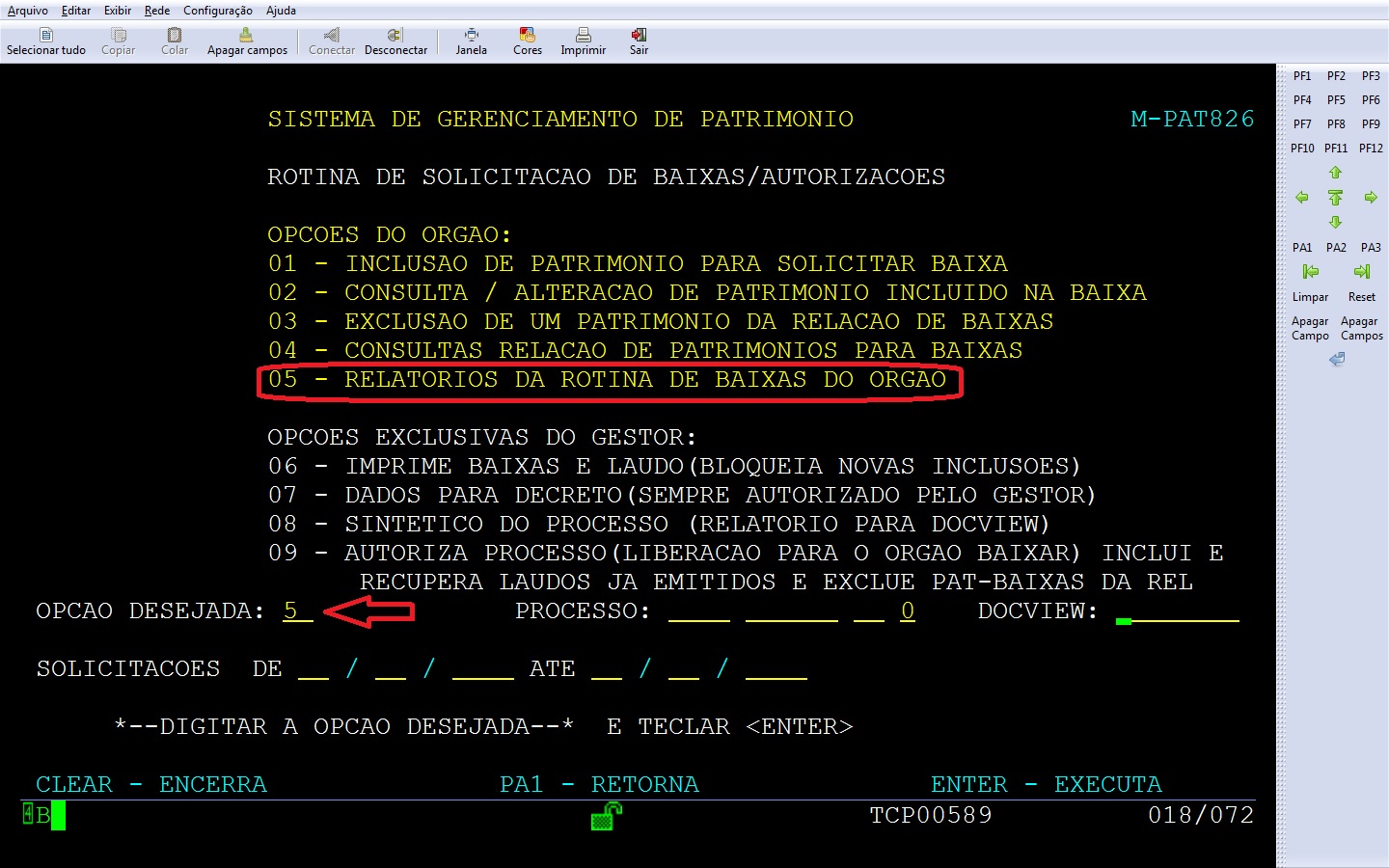1389x868 pixels.
Task: Open the Configuração menu
Action: 217,11
